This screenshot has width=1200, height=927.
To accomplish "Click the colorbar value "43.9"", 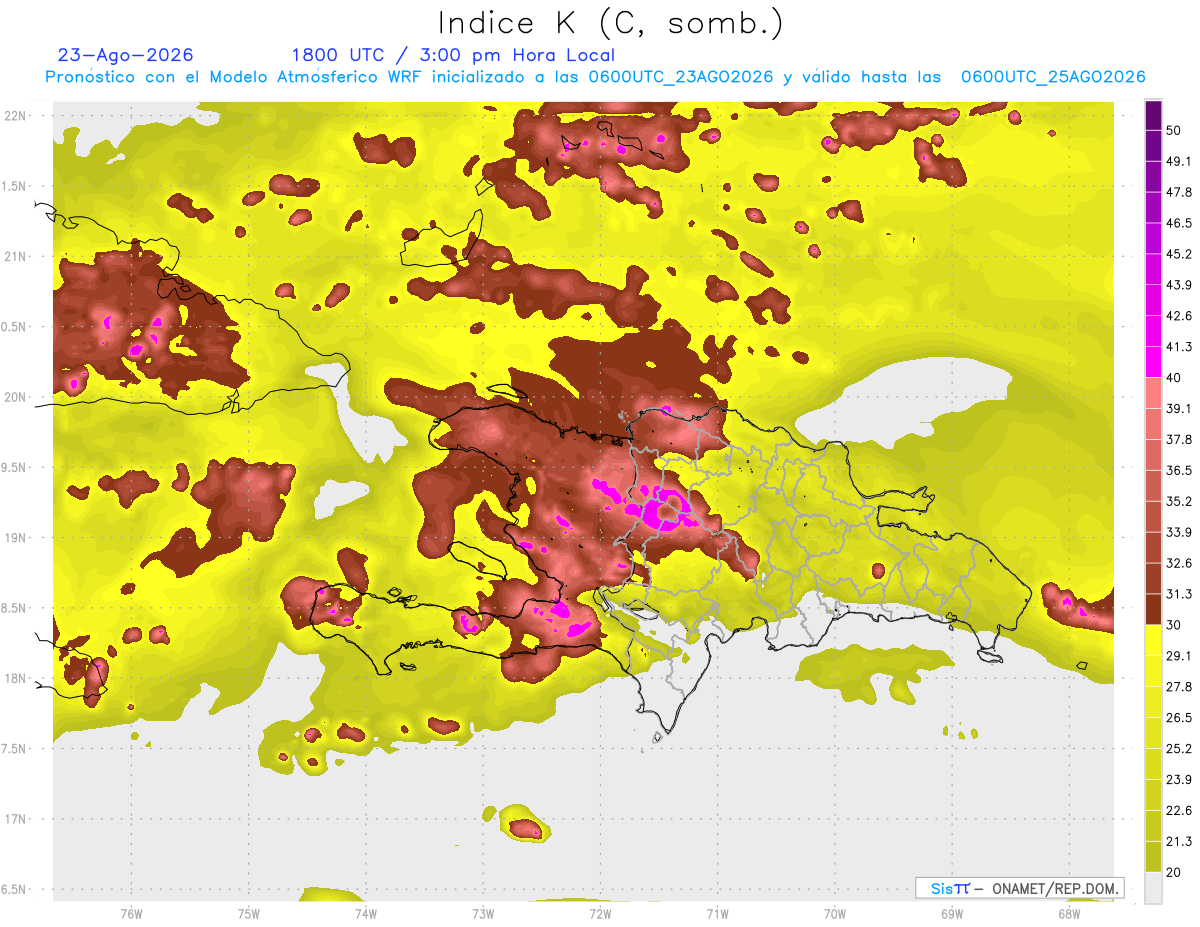I will coord(1179,285).
